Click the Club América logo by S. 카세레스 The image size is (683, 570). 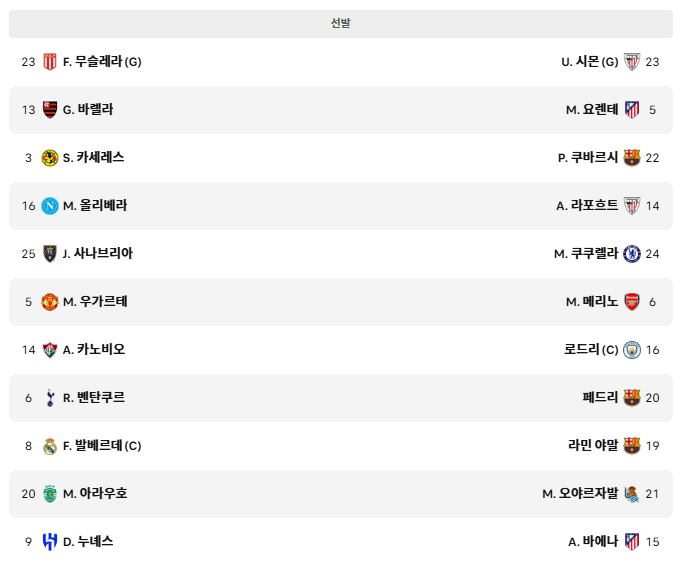click(50, 158)
